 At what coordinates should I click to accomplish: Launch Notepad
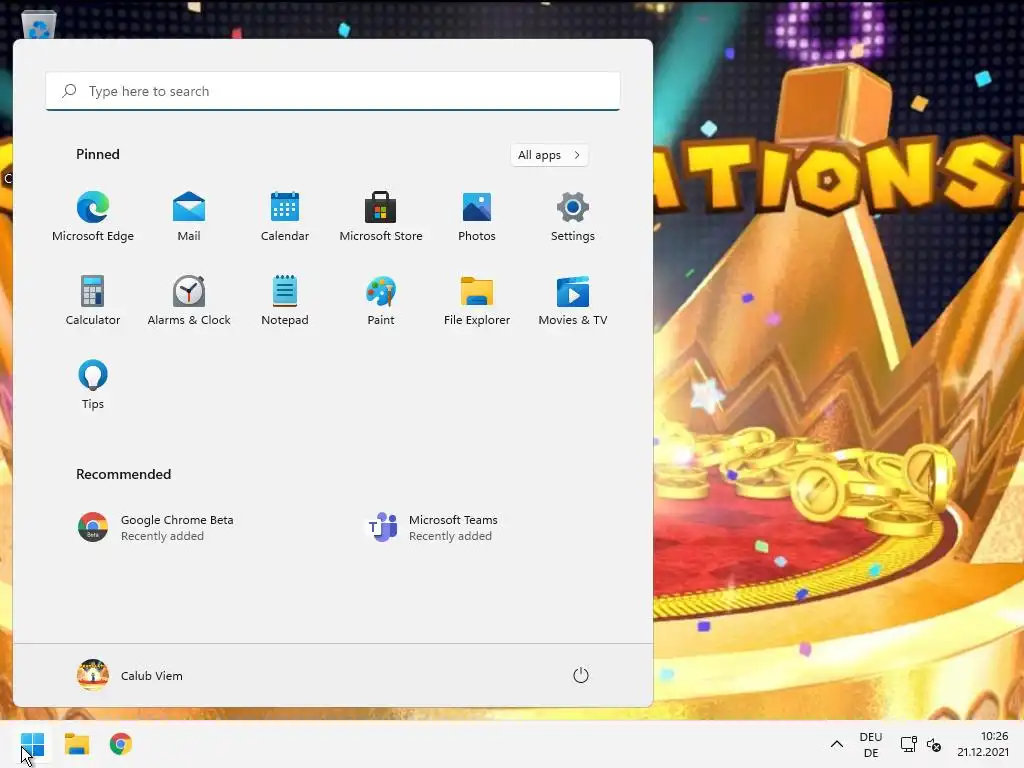coord(285,300)
